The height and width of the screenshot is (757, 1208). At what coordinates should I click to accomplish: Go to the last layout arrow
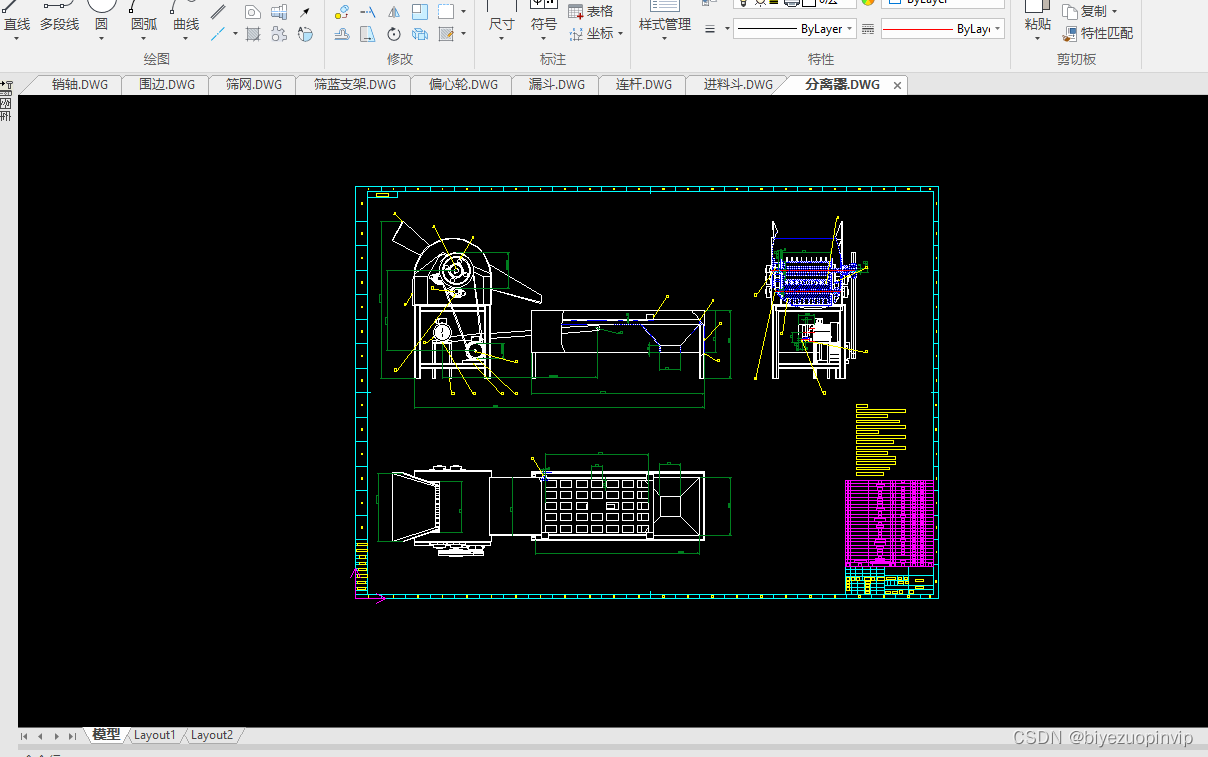point(71,736)
